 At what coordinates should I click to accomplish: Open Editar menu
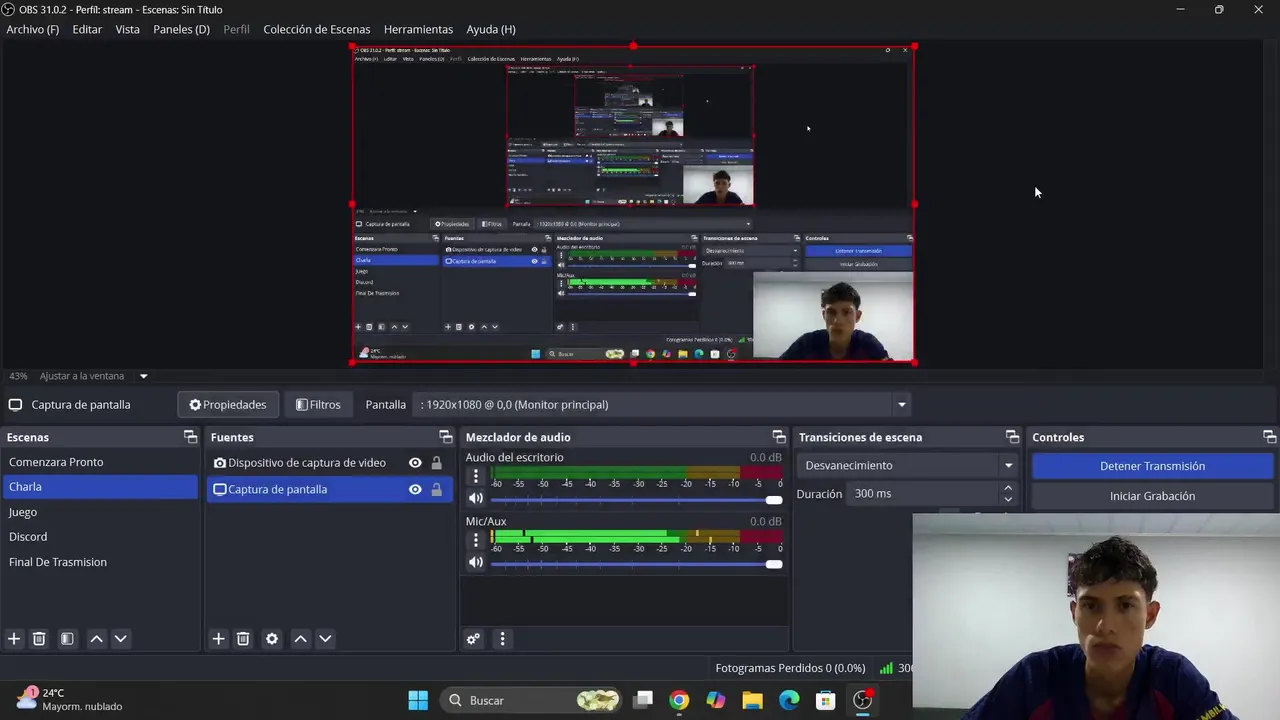coord(87,29)
